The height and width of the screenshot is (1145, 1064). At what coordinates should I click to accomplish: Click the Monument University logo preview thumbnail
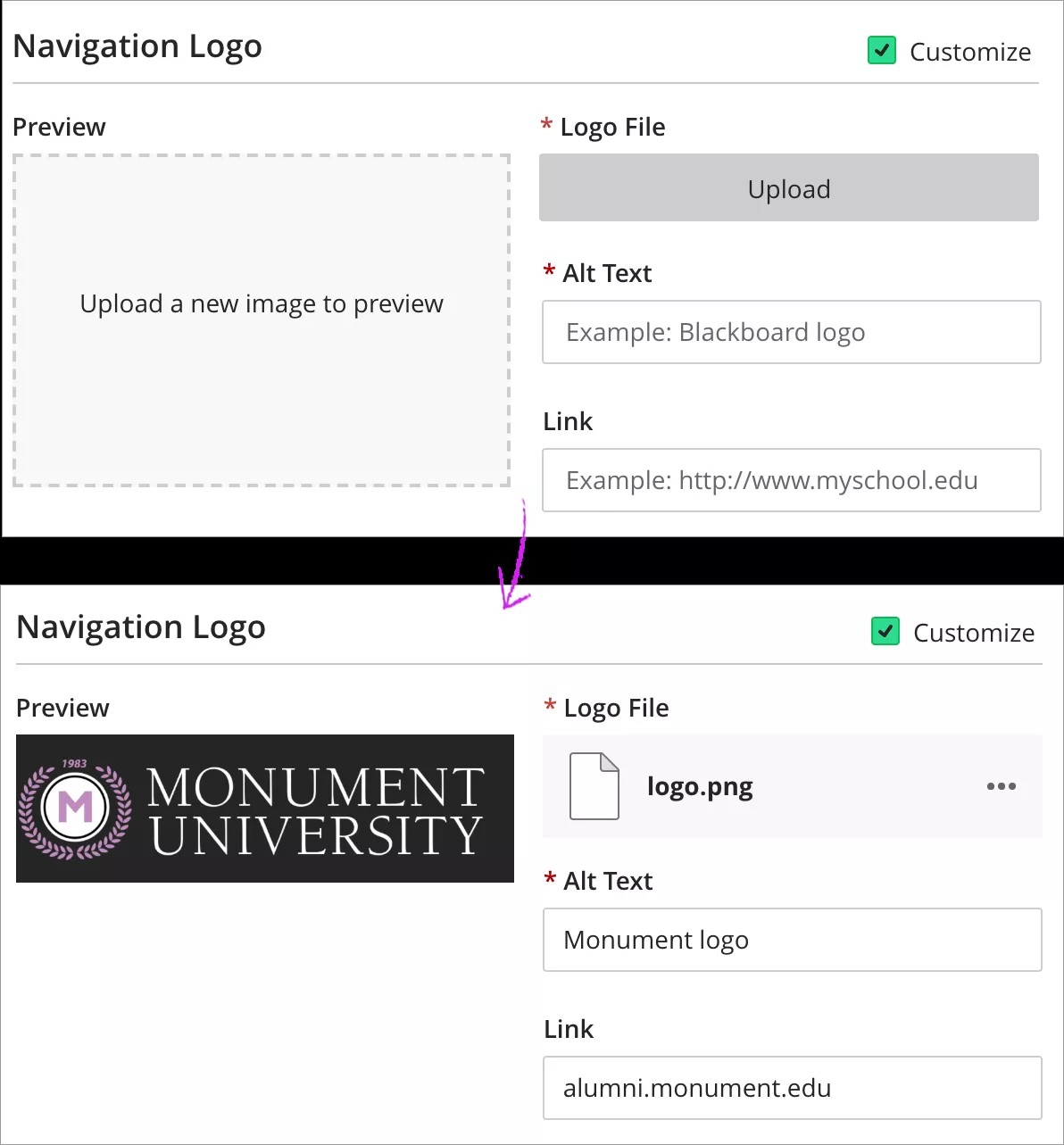pyautogui.click(x=265, y=808)
